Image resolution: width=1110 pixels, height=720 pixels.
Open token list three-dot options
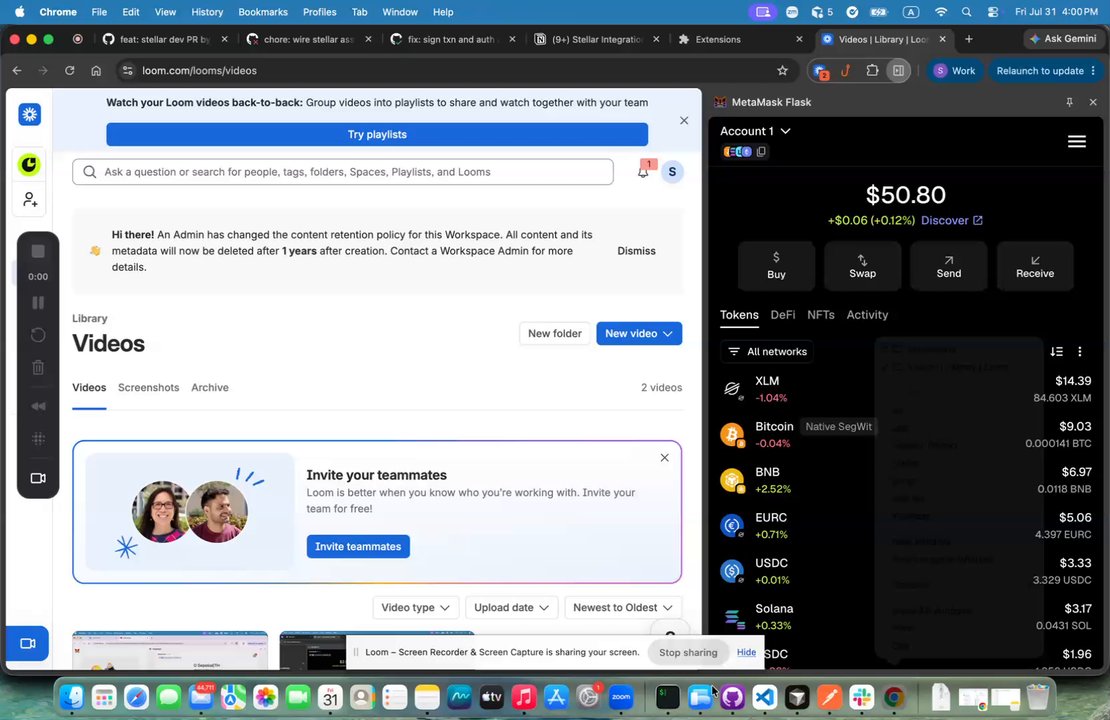click(x=1080, y=352)
